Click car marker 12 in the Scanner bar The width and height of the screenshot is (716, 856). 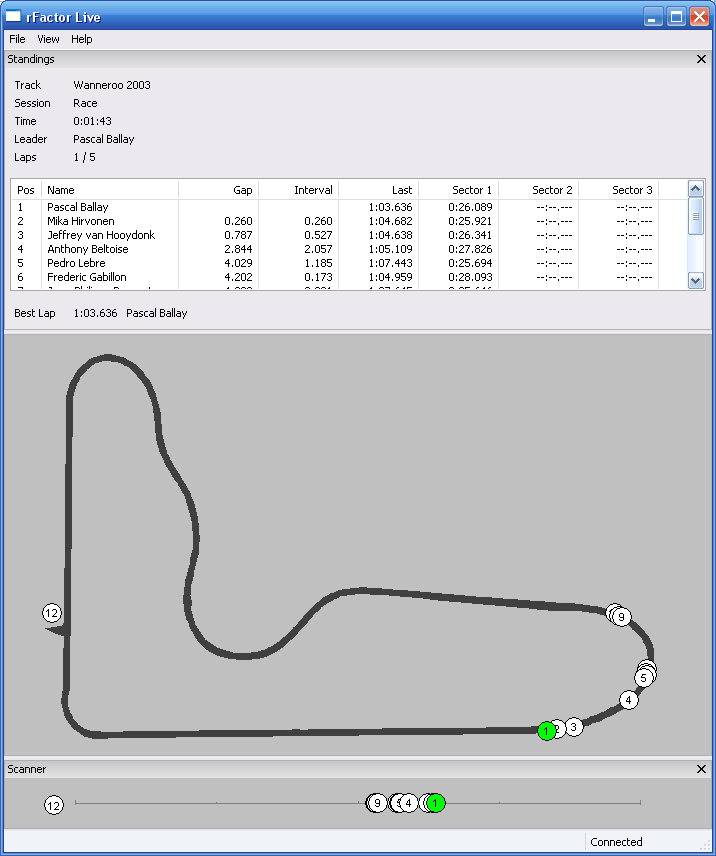click(x=54, y=805)
